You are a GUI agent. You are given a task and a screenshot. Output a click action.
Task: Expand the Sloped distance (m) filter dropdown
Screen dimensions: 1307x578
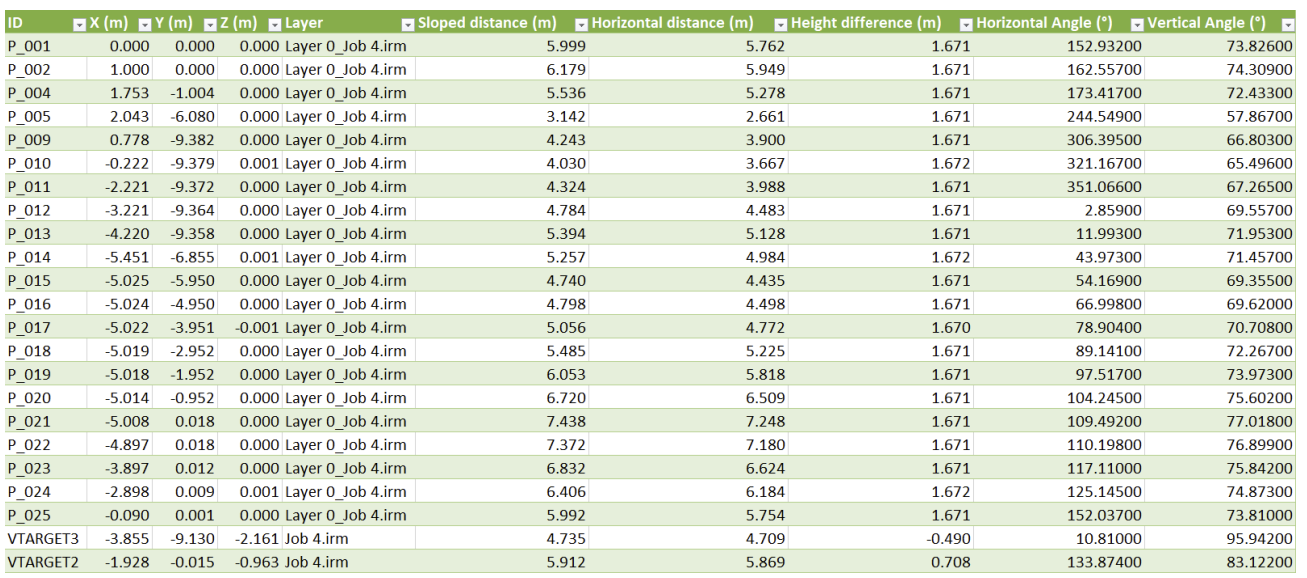coord(581,23)
